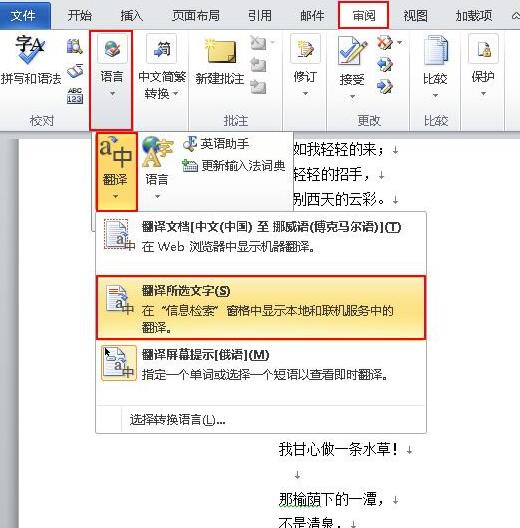Click the reject change red X icon

(385, 43)
